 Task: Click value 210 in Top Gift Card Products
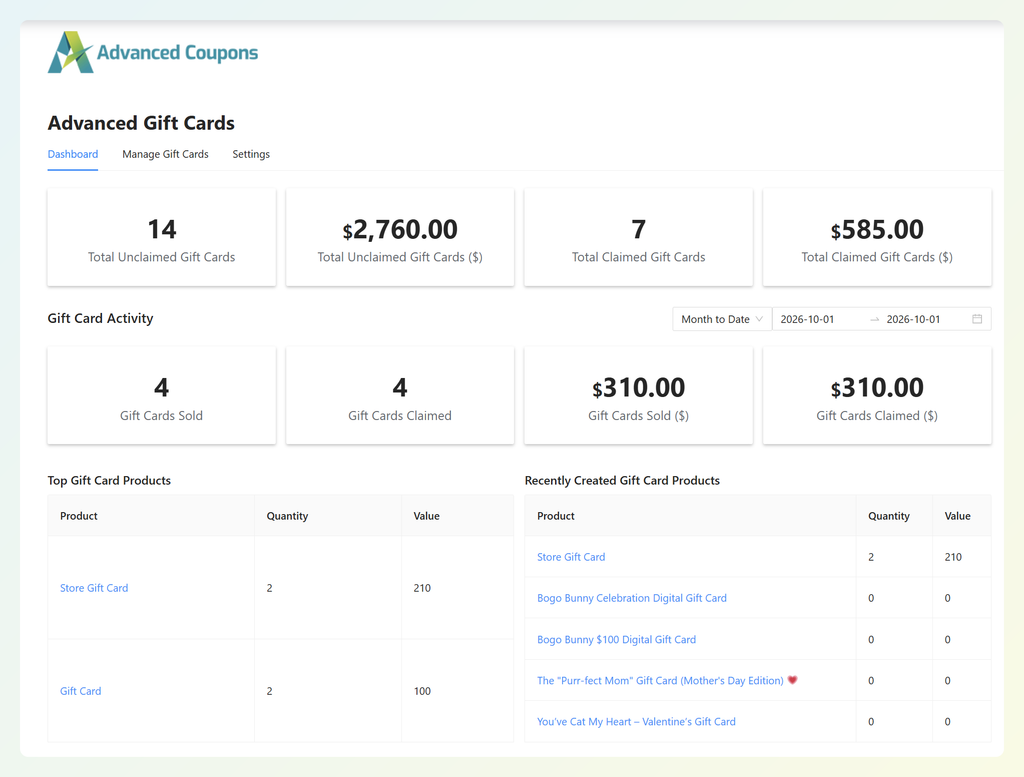pyautogui.click(x=422, y=588)
